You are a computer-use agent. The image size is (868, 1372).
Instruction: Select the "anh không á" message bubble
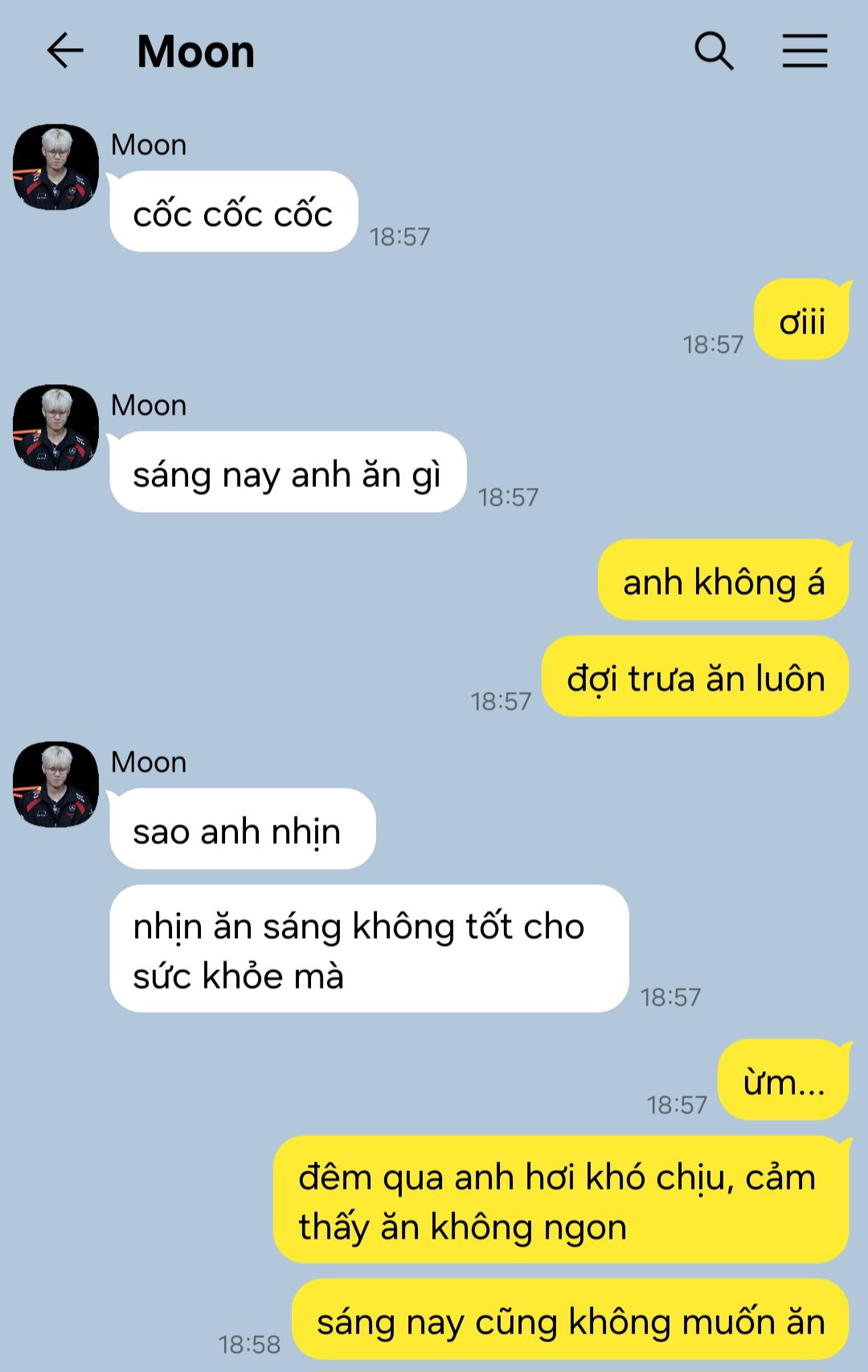coord(723,580)
